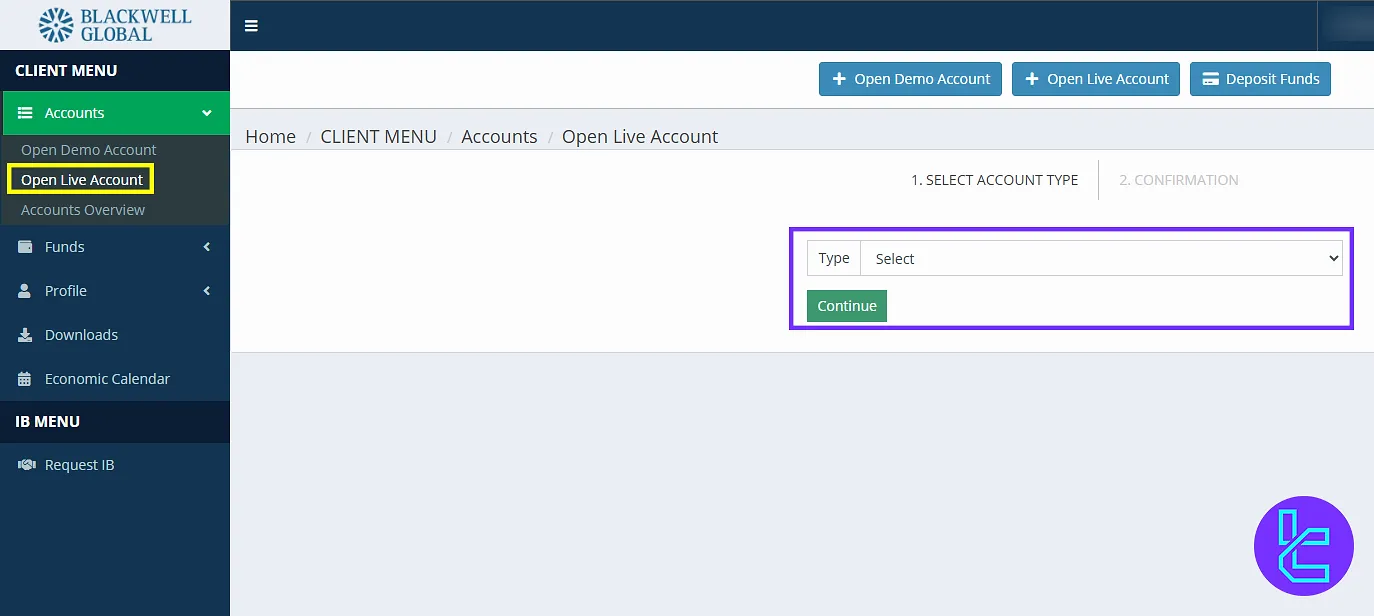The image size is (1374, 616).
Task: Click the Downloads icon in sidebar
Action: click(26, 335)
